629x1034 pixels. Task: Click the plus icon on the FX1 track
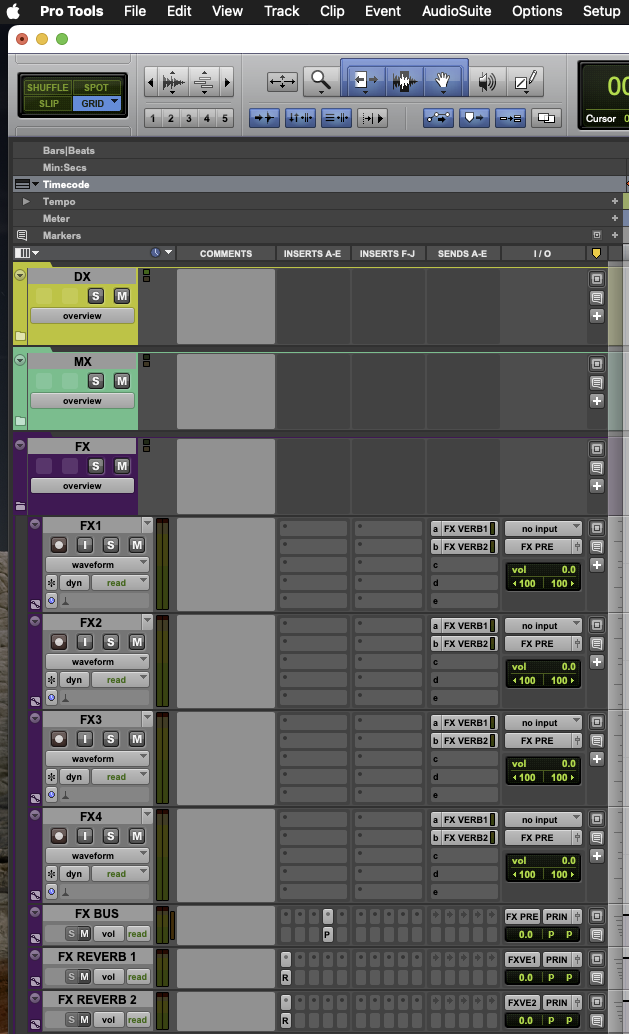click(597, 565)
